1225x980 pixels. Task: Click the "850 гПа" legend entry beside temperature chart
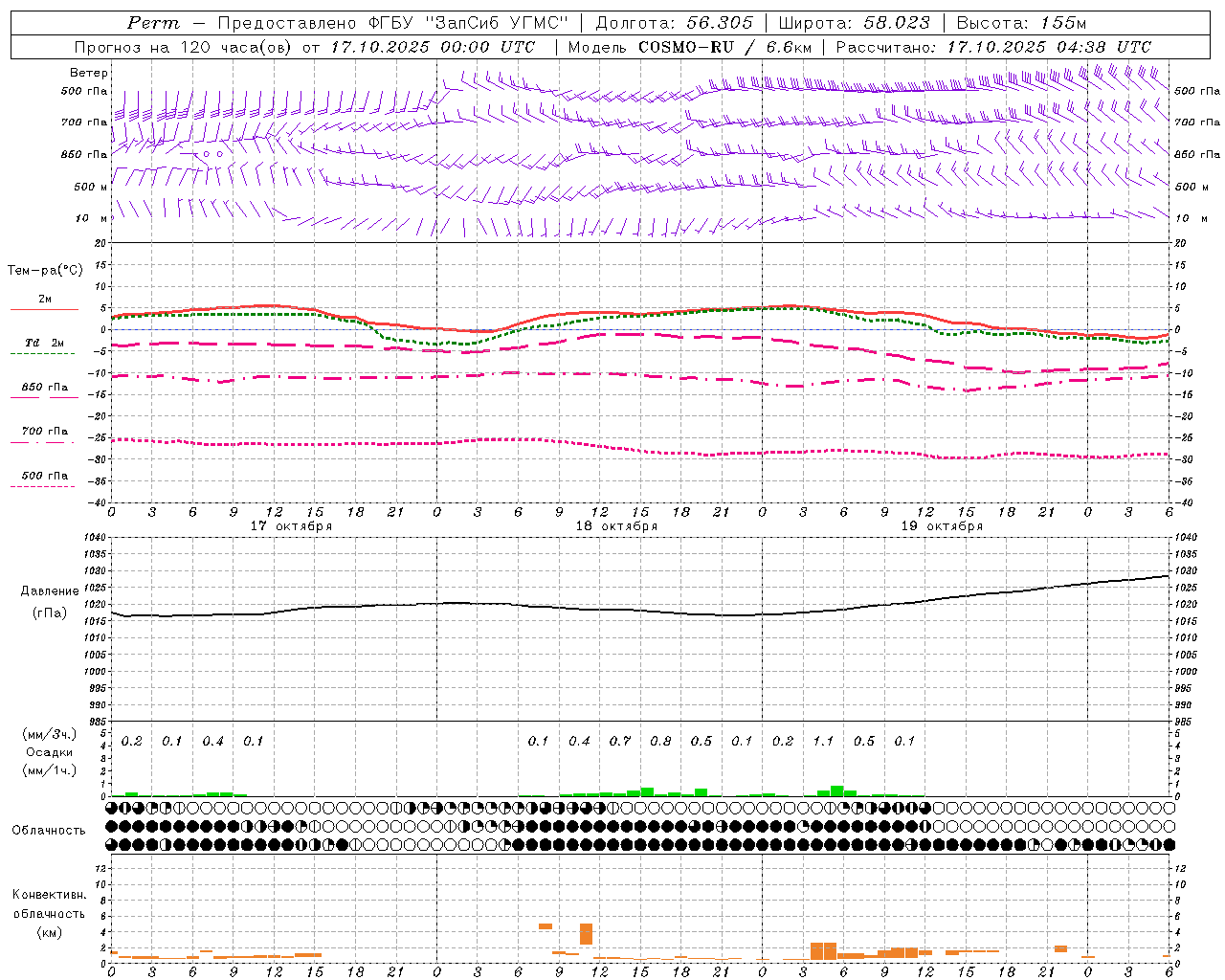click(x=45, y=387)
